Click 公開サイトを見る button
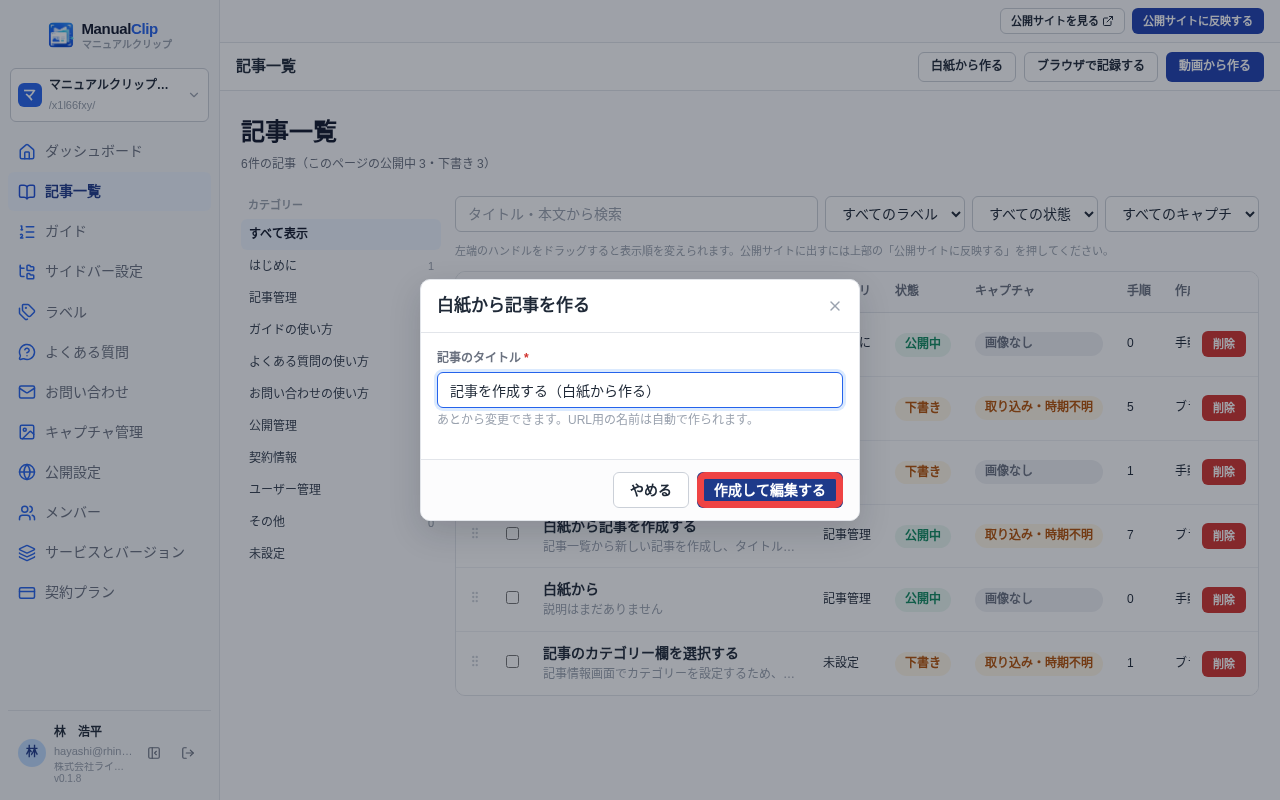 coord(1062,21)
